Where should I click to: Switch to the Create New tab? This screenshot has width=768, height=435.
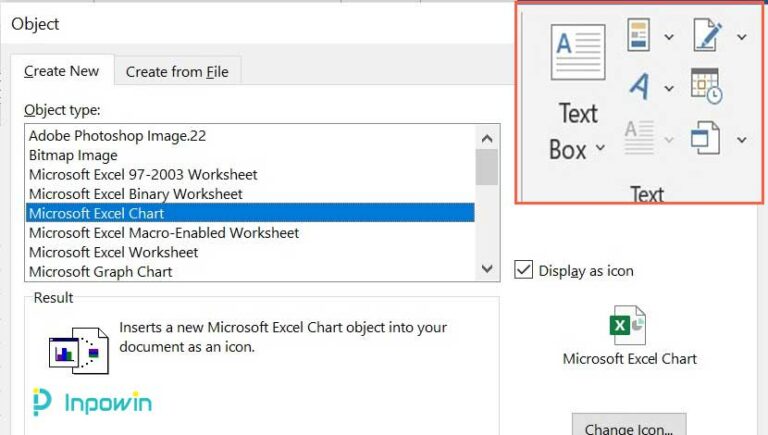[x=62, y=71]
